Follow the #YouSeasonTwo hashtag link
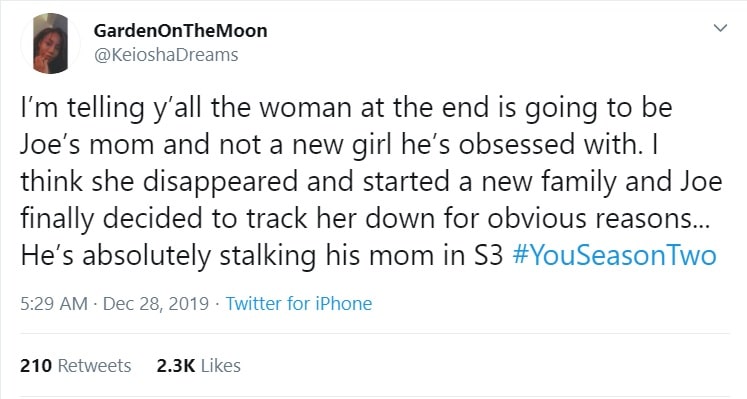 (x=615, y=255)
